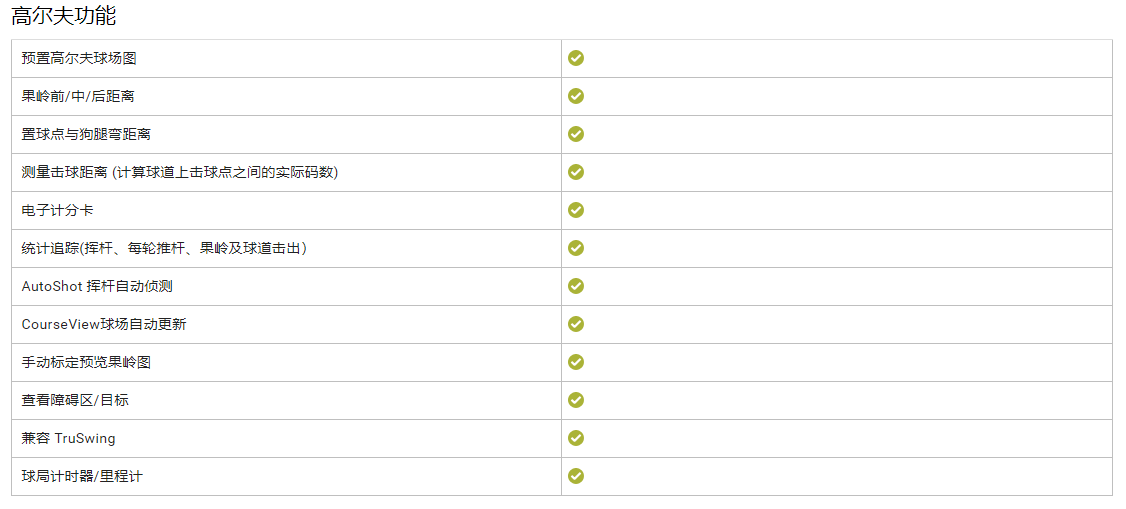Click checkmark icon for 查看障碍区/目标

pyautogui.click(x=576, y=401)
